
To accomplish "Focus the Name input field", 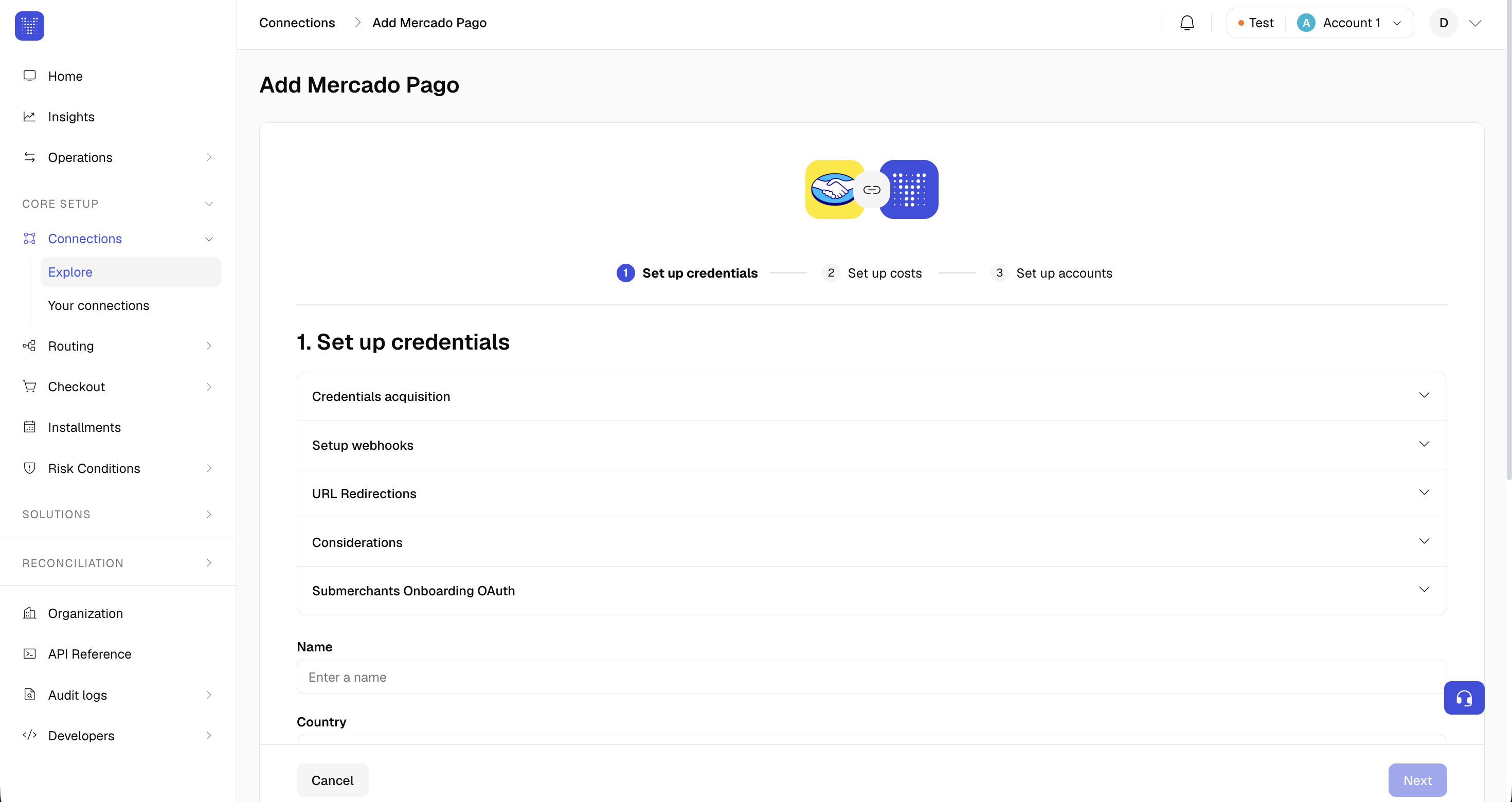I will [872, 677].
